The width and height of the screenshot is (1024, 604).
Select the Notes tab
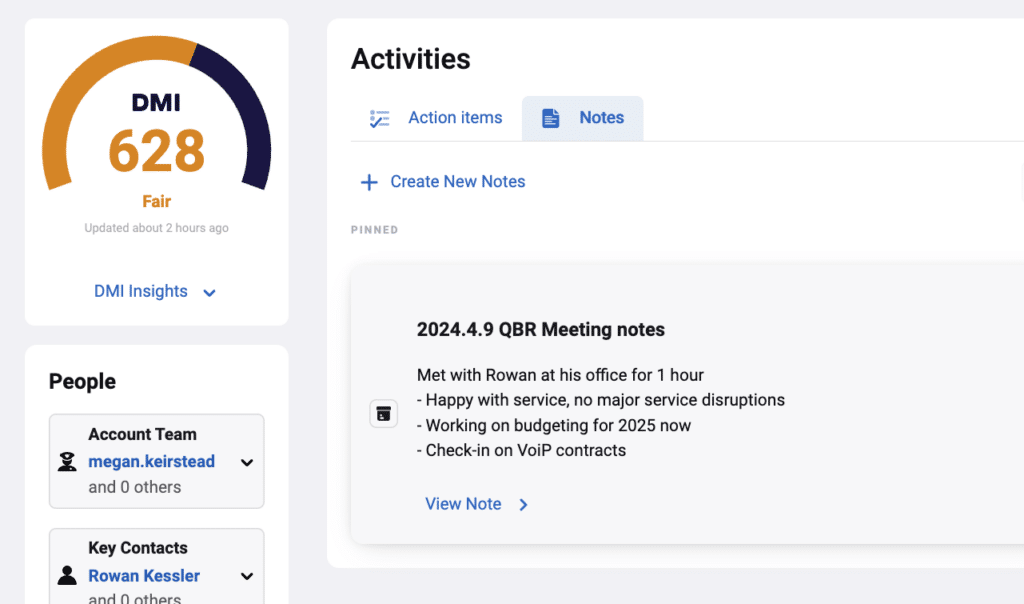tap(602, 118)
